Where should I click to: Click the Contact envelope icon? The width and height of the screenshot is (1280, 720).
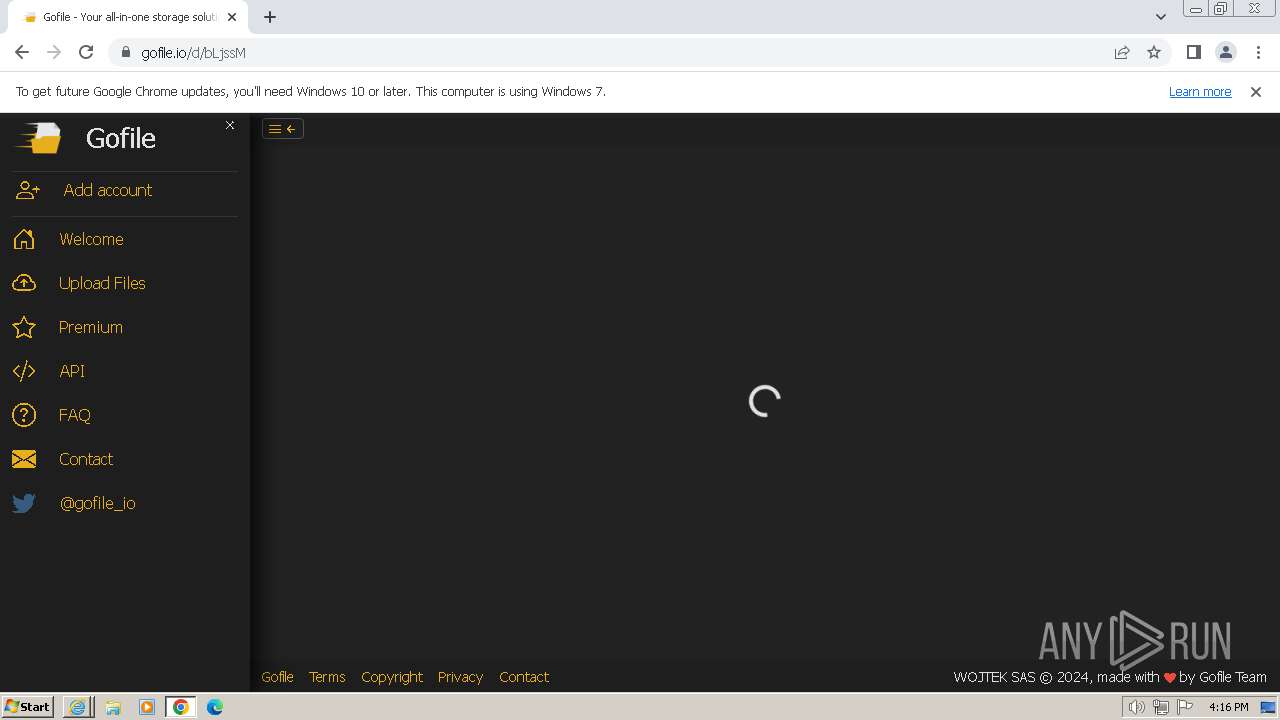pyautogui.click(x=24, y=459)
